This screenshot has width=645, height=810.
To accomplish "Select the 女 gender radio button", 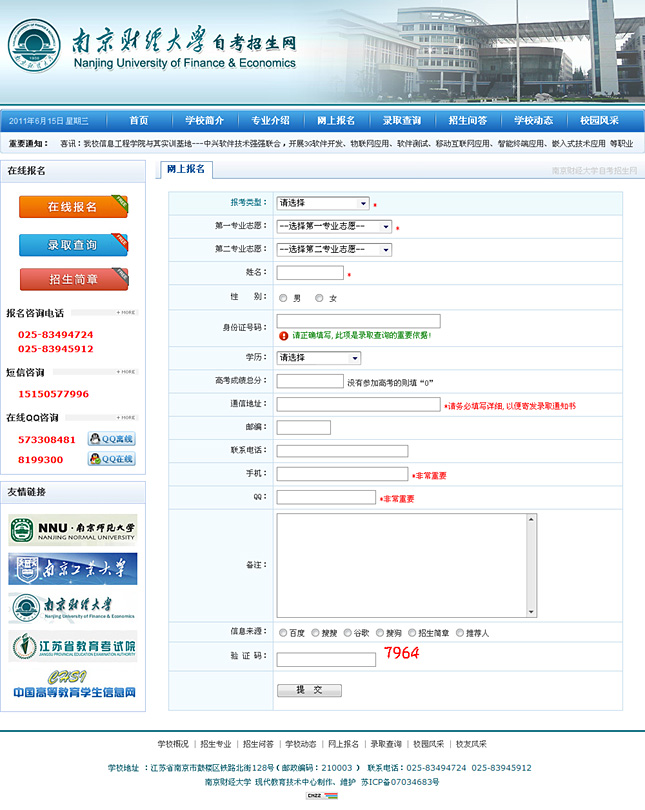I will [319, 298].
